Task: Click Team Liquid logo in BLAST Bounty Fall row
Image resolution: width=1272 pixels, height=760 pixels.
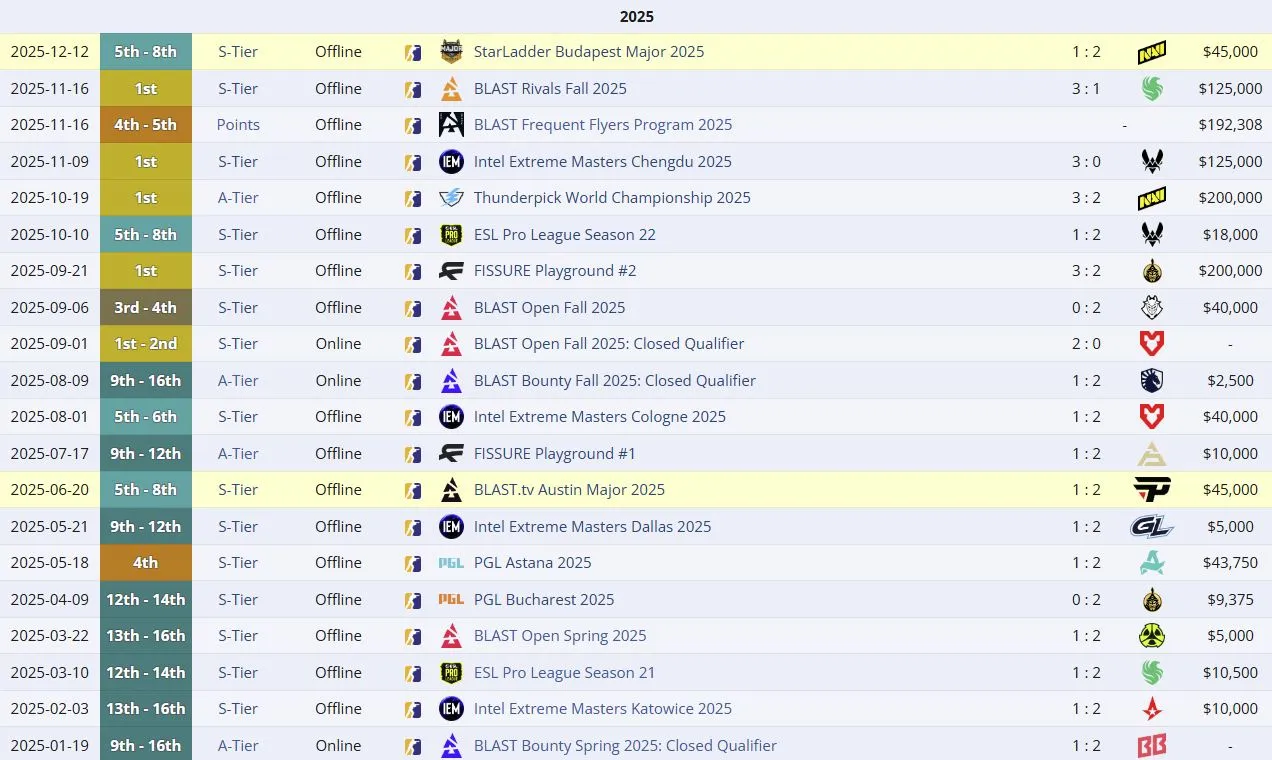Action: 1152,380
